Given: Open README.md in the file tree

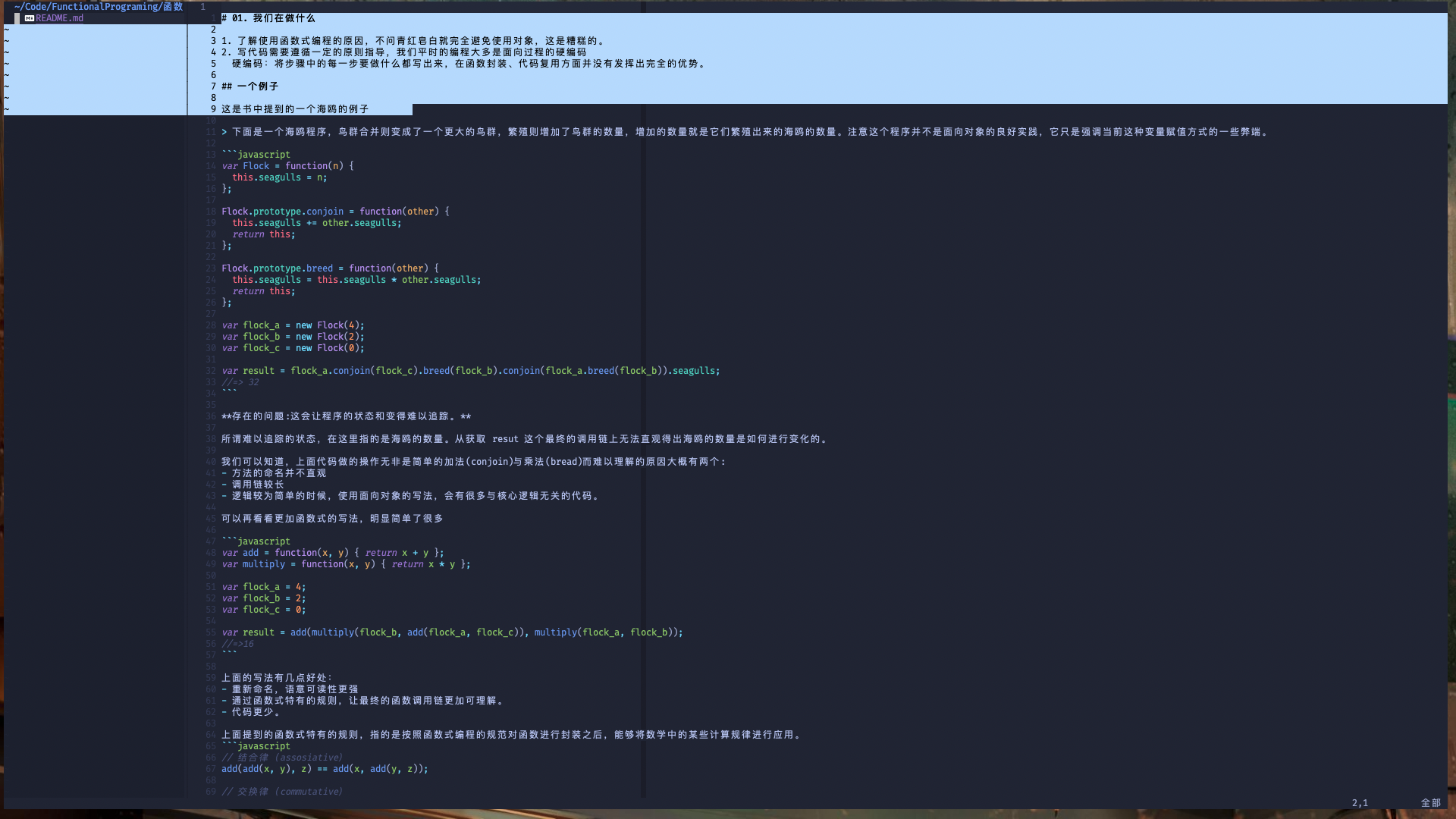Looking at the screenshot, I should point(59,18).
